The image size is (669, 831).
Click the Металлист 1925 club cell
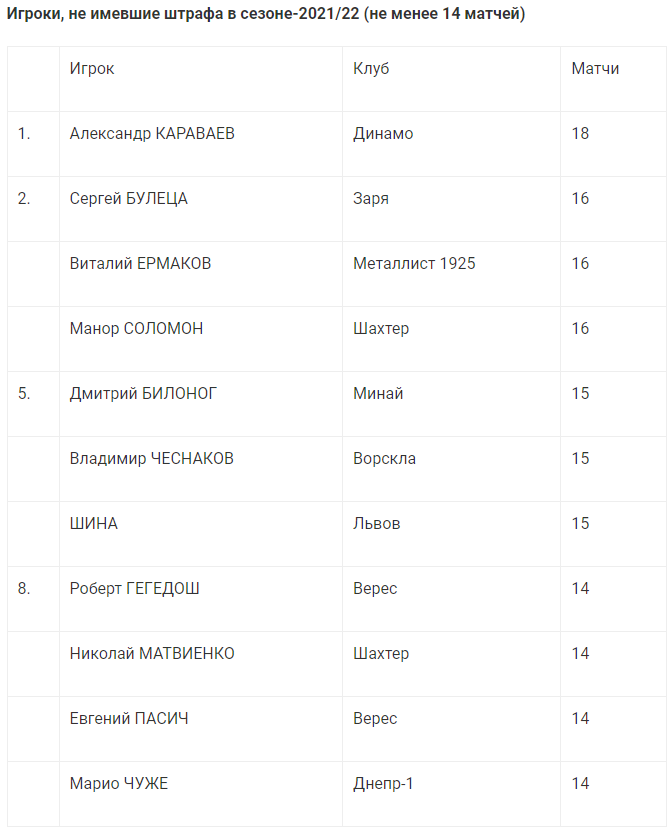tap(414, 264)
